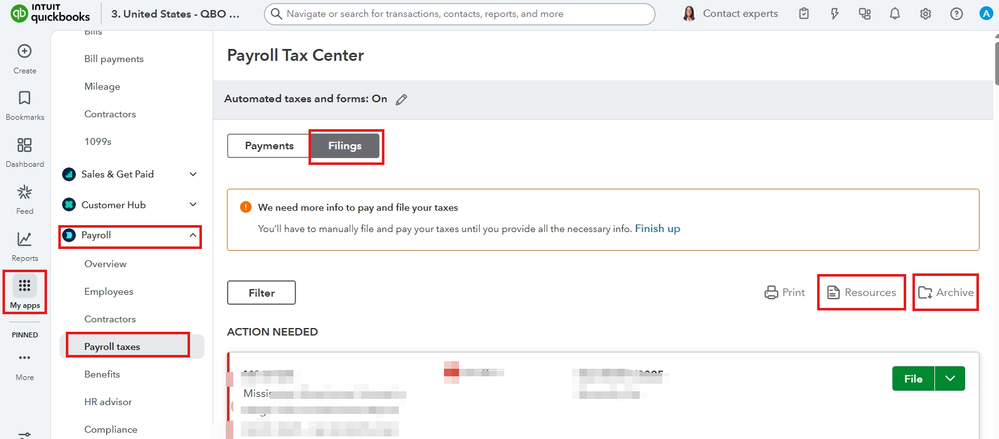Open Resources documents
999x439 pixels.
[861, 292]
